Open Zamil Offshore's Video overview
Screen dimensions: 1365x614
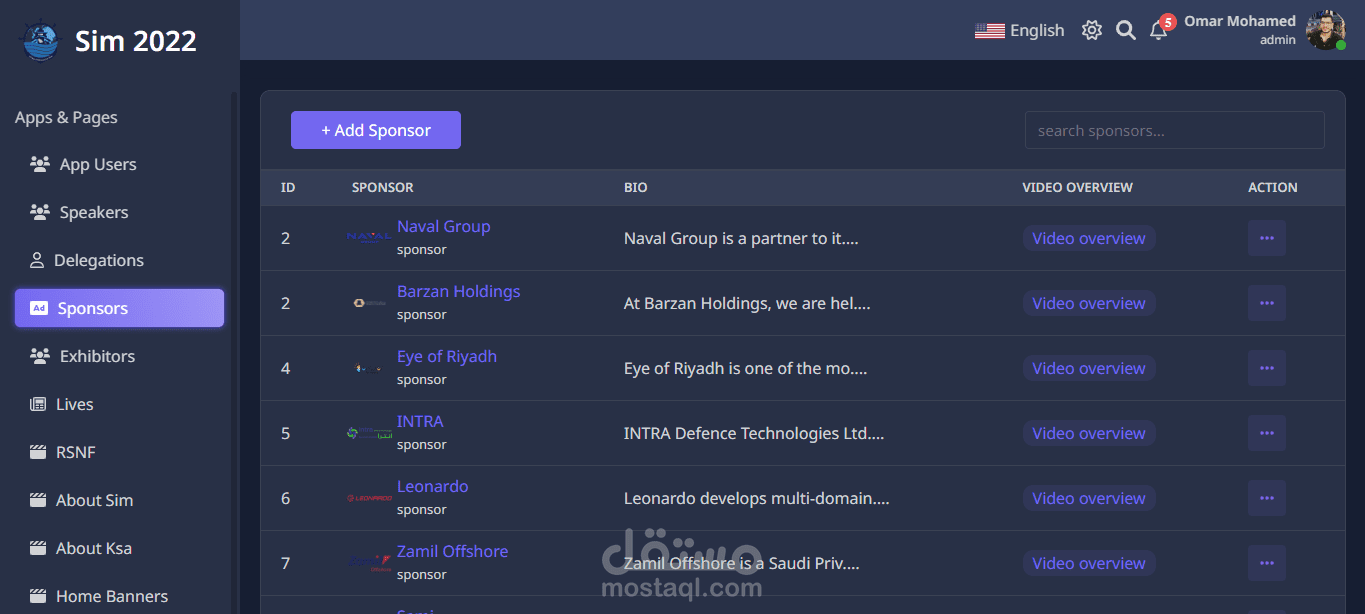pyautogui.click(x=1089, y=563)
